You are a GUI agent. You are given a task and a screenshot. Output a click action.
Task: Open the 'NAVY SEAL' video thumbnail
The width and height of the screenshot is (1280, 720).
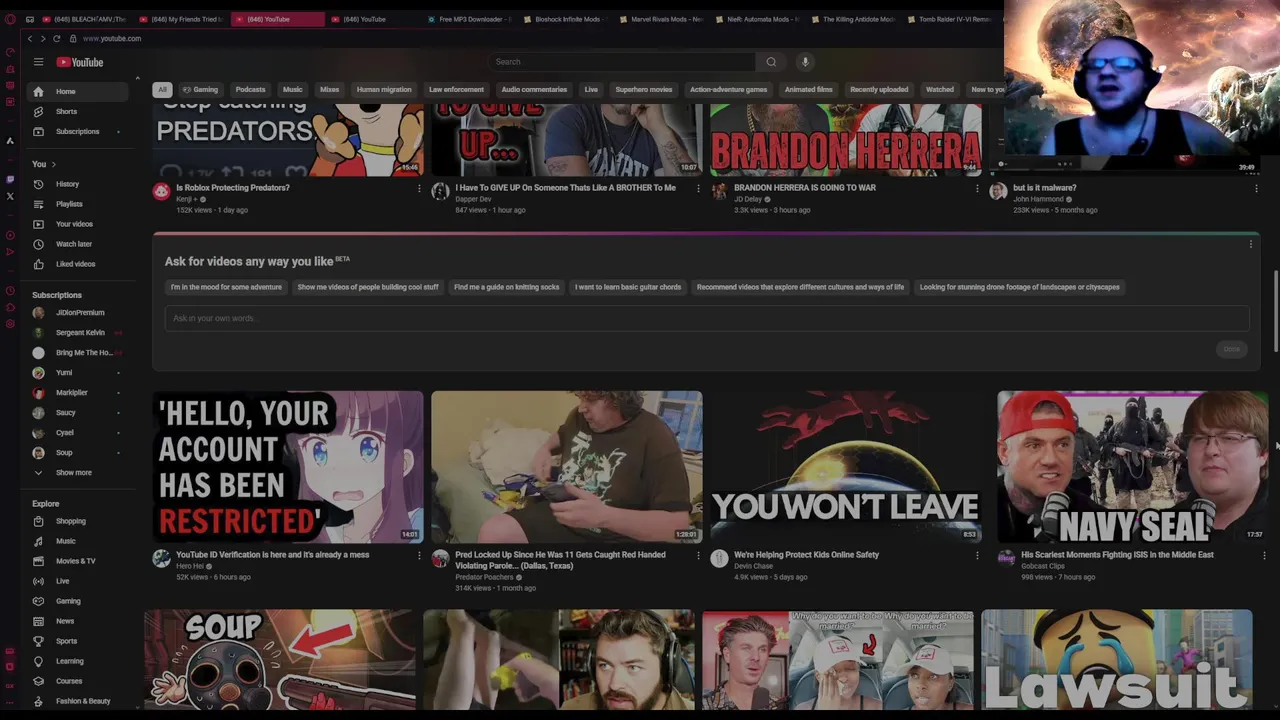point(1132,467)
